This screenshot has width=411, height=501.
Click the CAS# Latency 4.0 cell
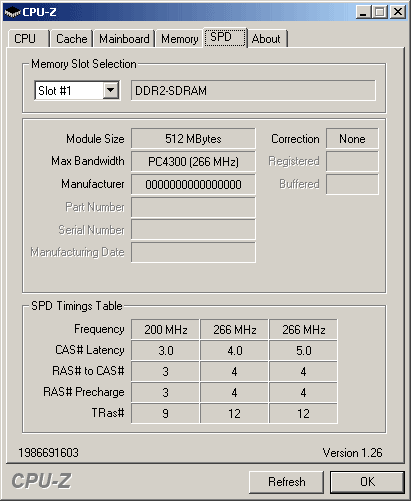pos(235,351)
